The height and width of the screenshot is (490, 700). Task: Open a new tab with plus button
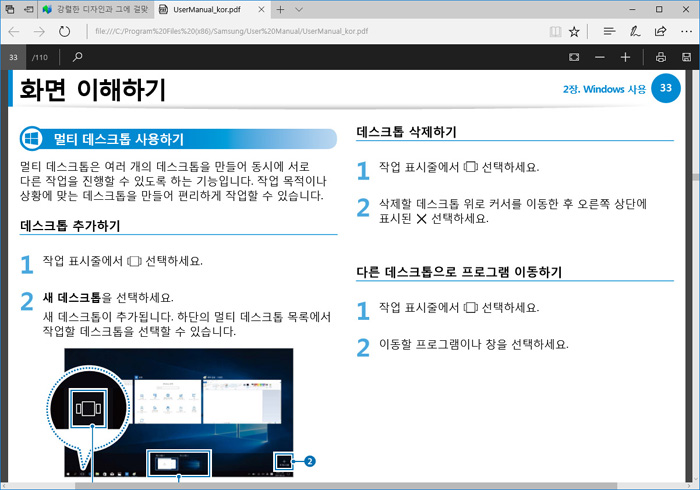point(281,9)
